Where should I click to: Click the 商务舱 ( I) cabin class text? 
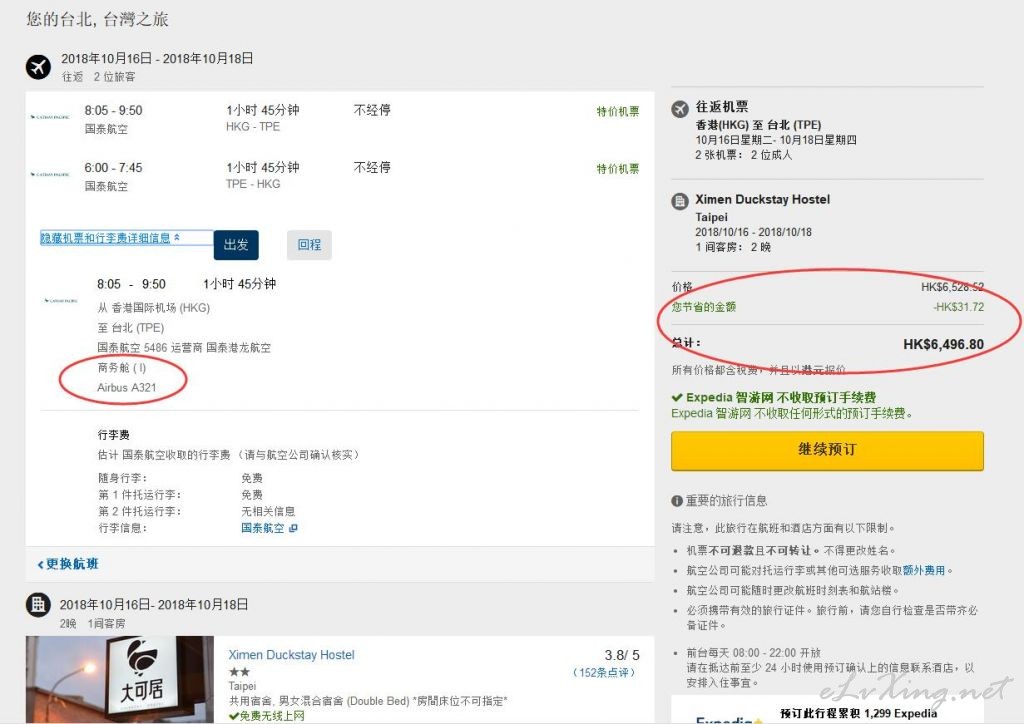(x=122, y=368)
